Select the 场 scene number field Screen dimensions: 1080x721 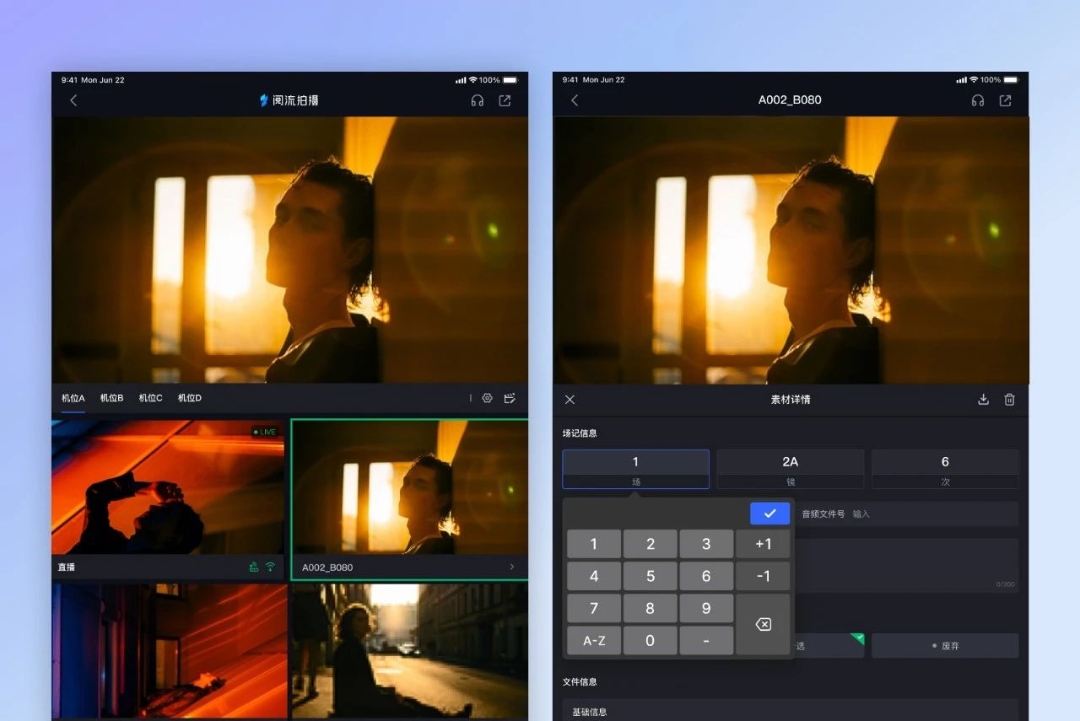(x=636, y=469)
